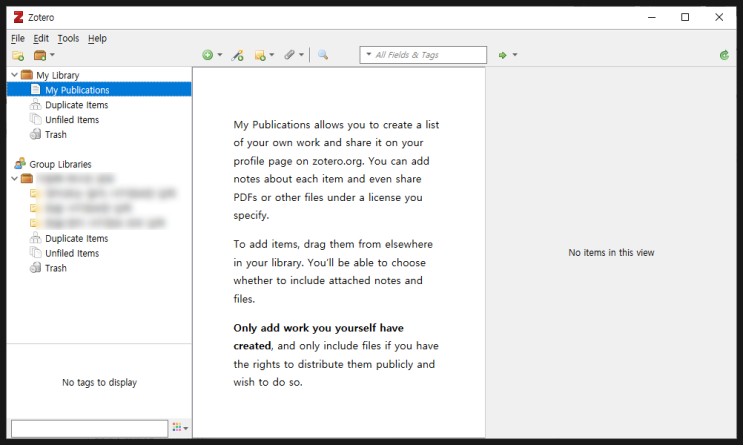Screen dimensions: 743x445
Task: Select Duplicate Items under My Library
Action: click(76, 105)
